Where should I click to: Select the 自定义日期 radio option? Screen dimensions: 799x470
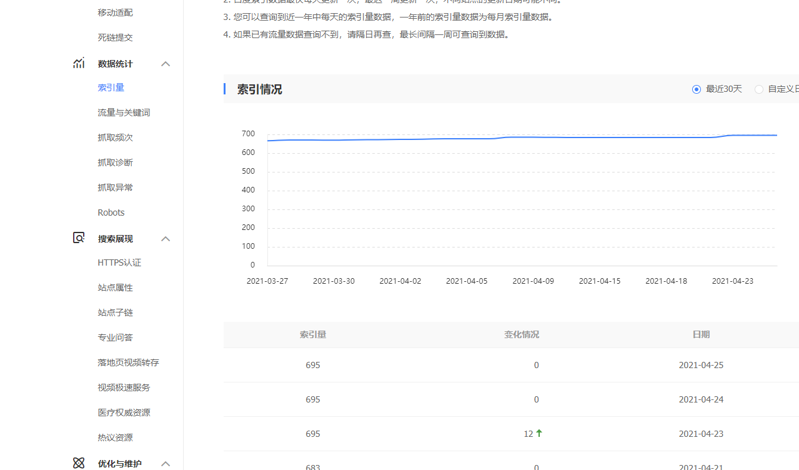click(759, 89)
